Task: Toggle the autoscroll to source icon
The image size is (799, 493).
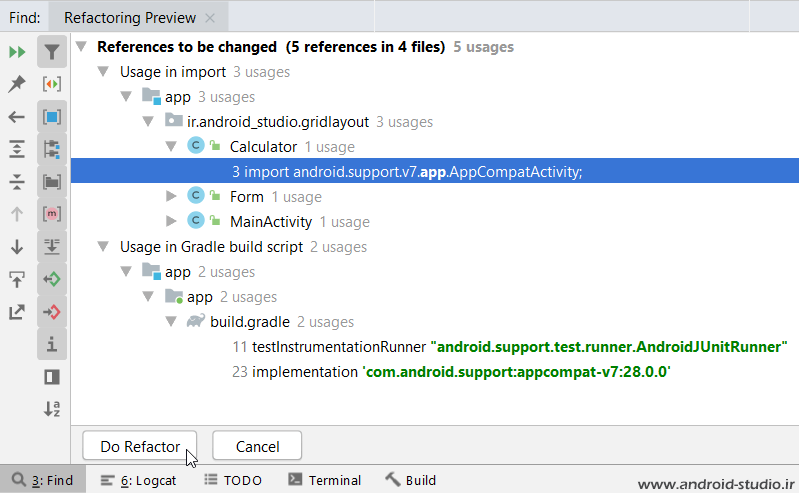Action: click(52, 247)
